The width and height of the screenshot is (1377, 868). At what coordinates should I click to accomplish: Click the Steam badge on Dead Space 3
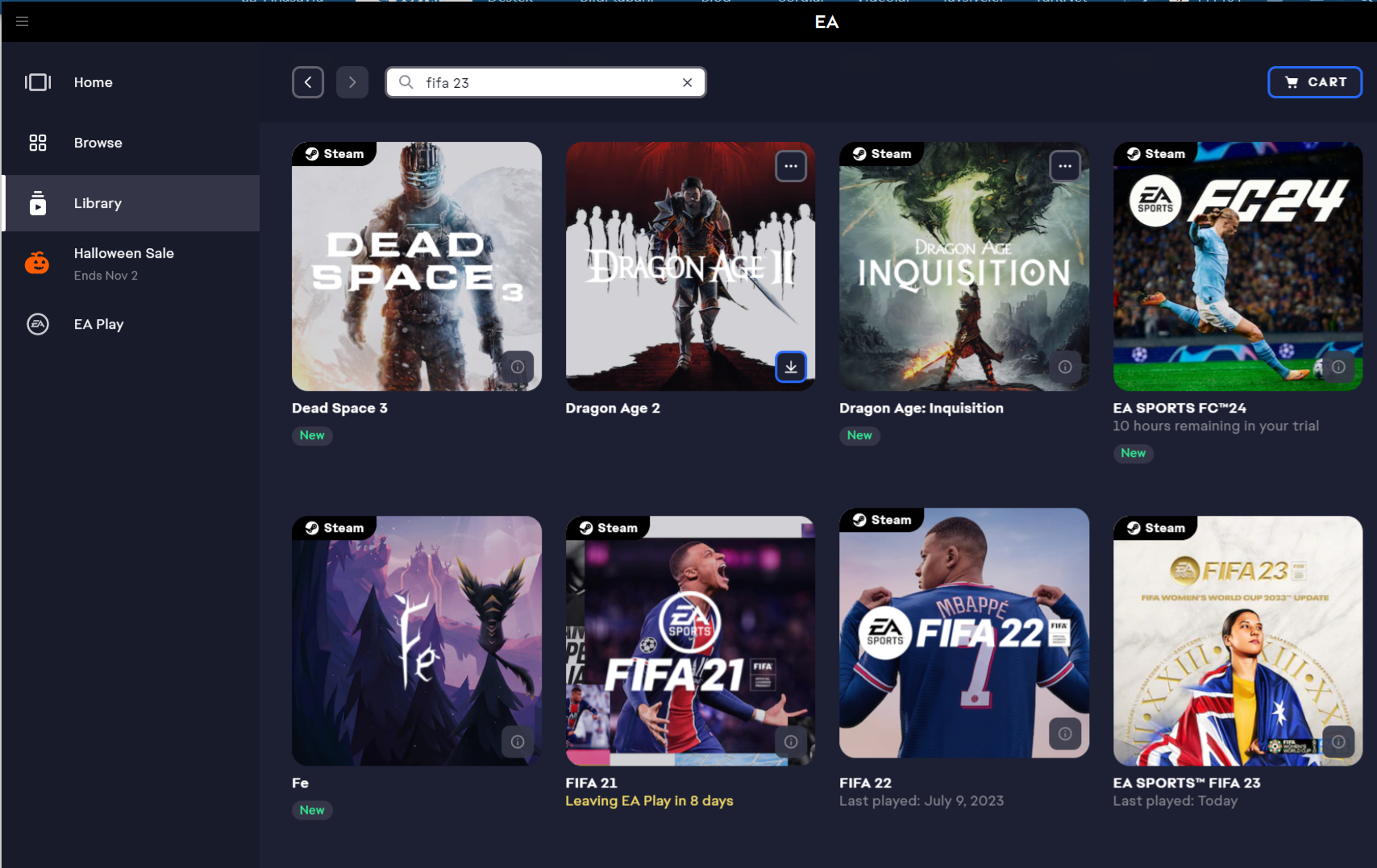pyautogui.click(x=335, y=154)
